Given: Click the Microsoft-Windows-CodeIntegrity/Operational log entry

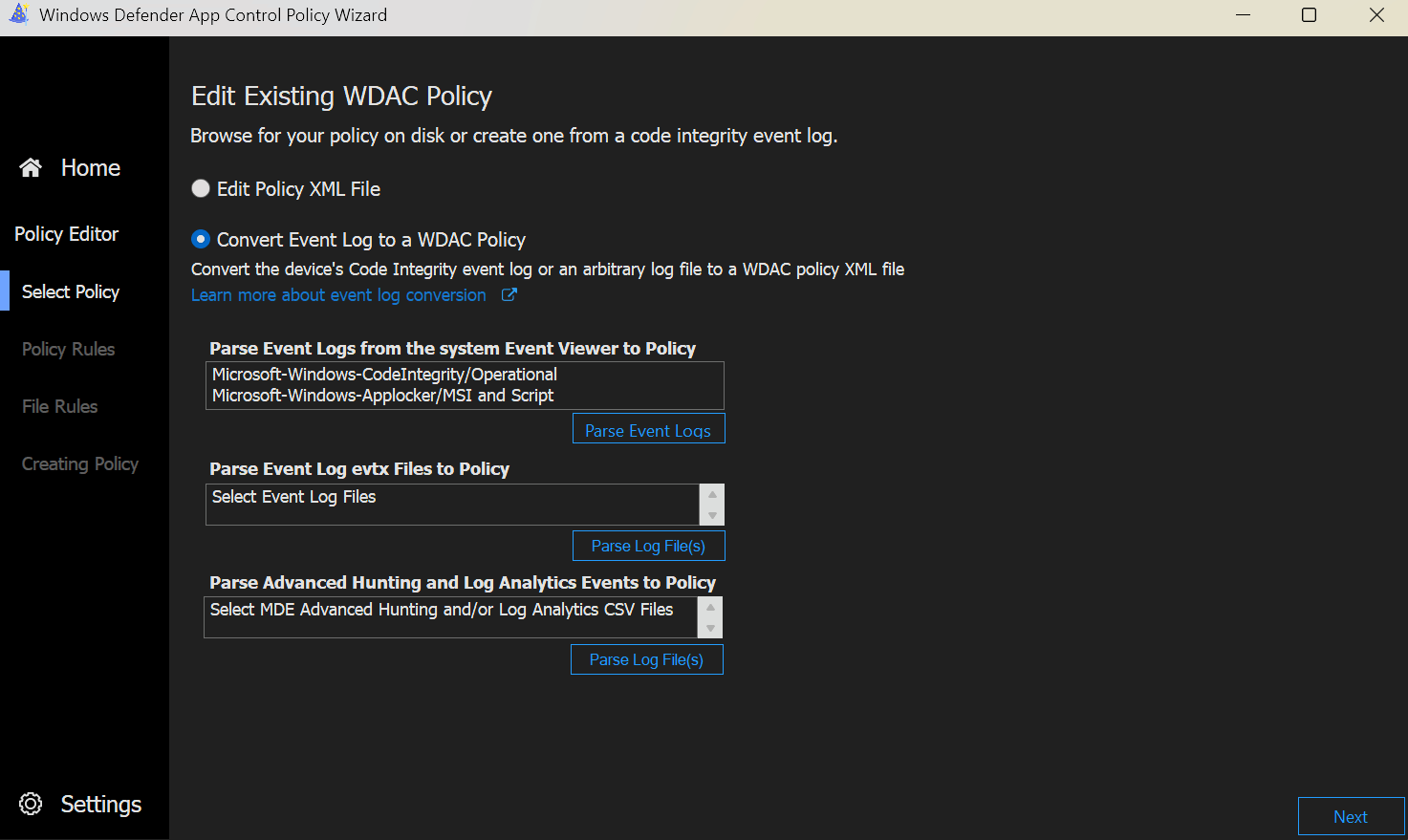Looking at the screenshot, I should 384,375.
